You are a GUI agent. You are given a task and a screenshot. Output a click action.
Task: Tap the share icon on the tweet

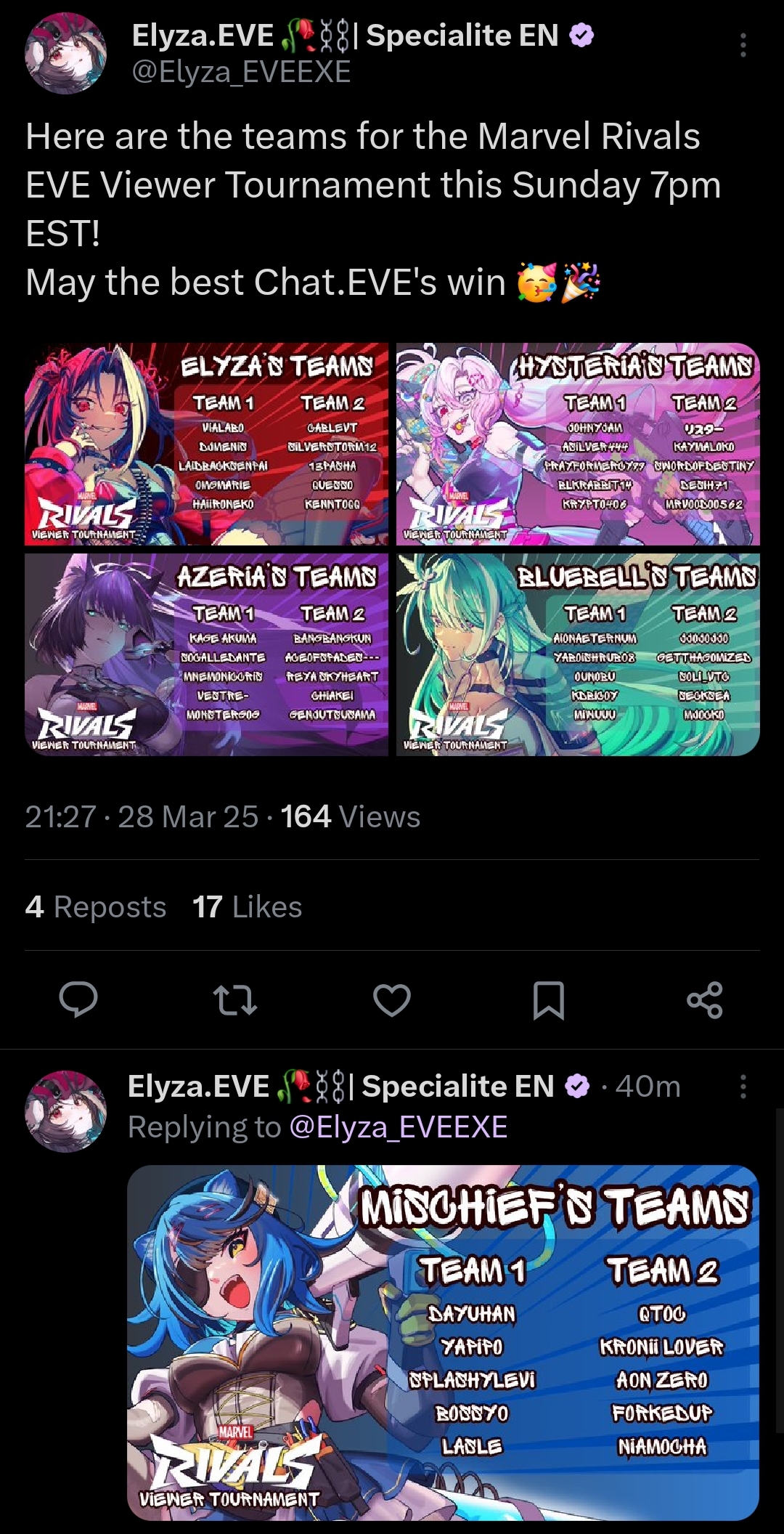click(705, 999)
